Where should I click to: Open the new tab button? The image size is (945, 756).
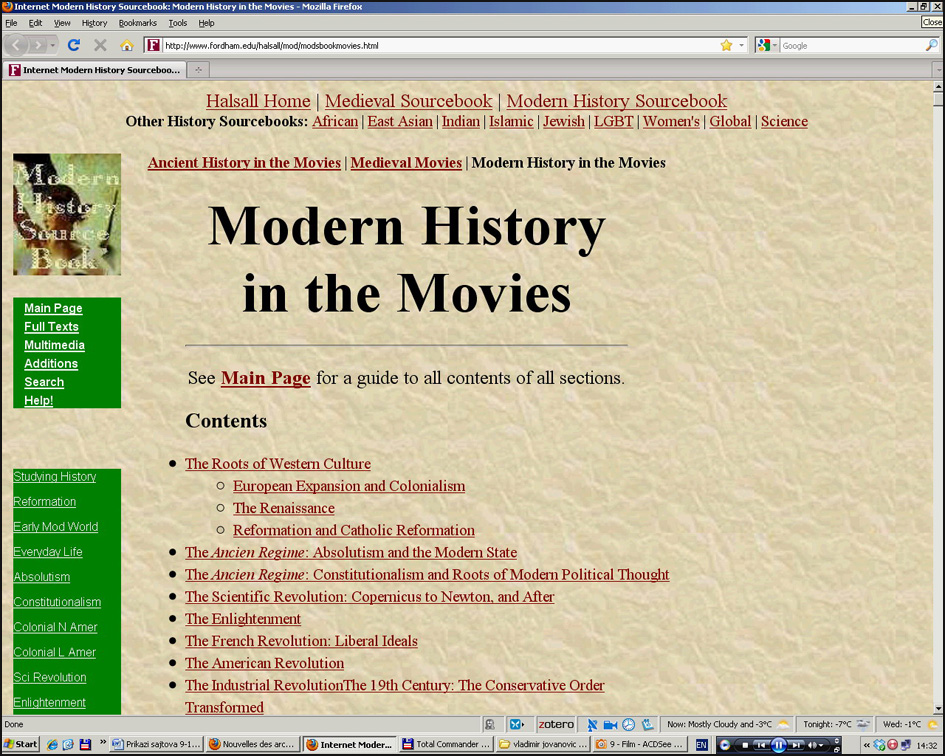[x=198, y=70]
